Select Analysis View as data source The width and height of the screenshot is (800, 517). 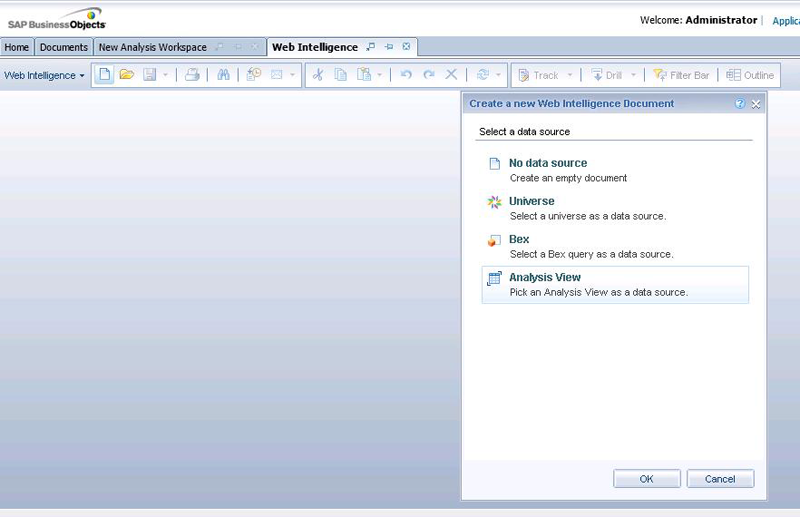click(x=615, y=285)
